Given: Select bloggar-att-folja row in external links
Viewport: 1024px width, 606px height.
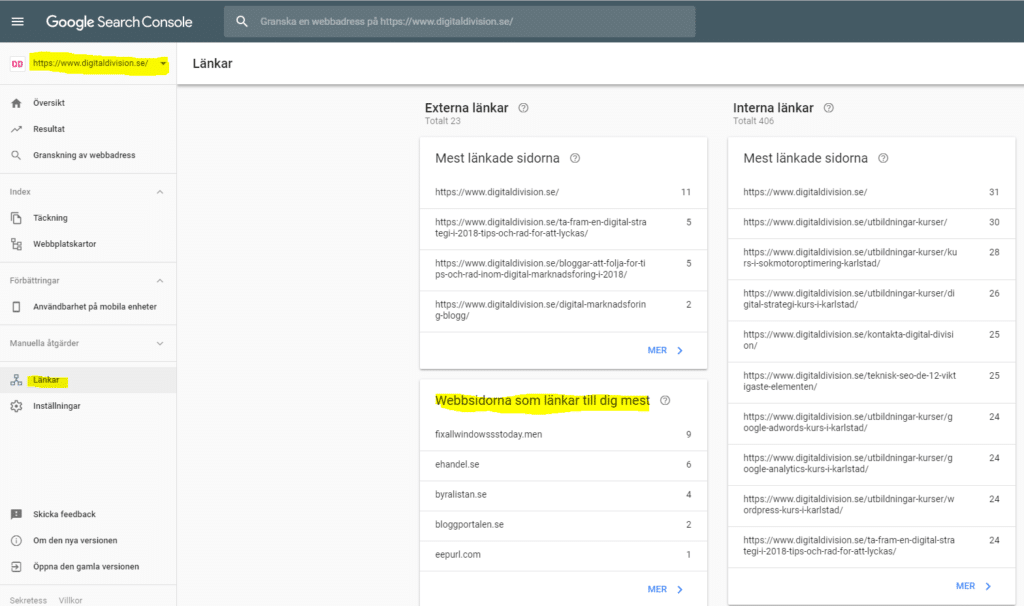Looking at the screenshot, I should point(563,269).
